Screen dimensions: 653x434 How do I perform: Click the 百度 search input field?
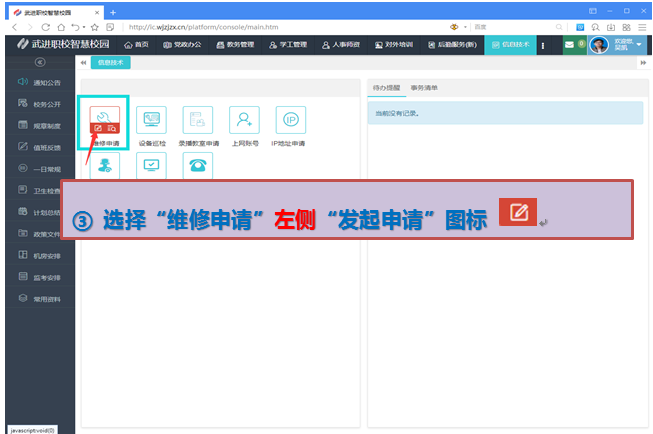click(x=514, y=27)
